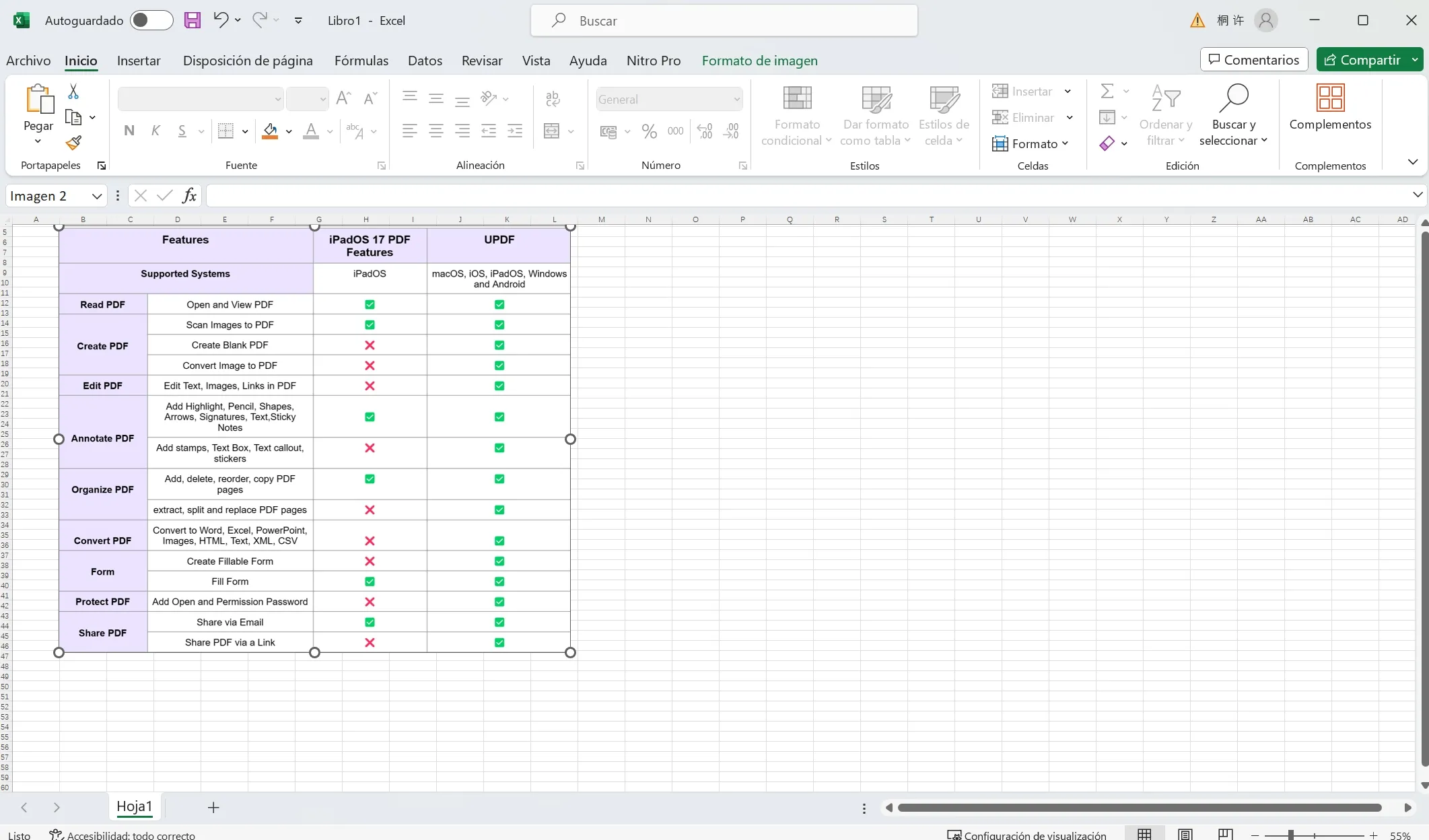This screenshot has height=840, width=1429.
Task: Click the Copy icon in Portapapeles
Action: [73, 117]
